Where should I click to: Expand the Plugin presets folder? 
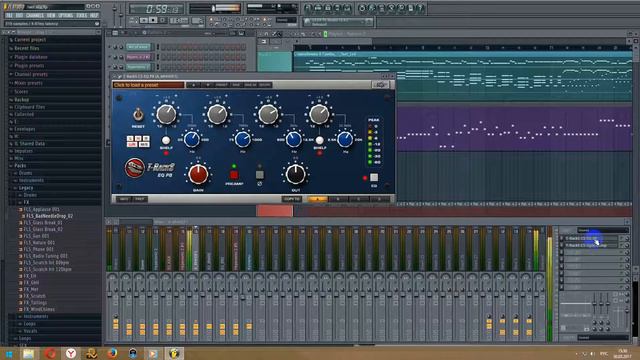pos(29,66)
